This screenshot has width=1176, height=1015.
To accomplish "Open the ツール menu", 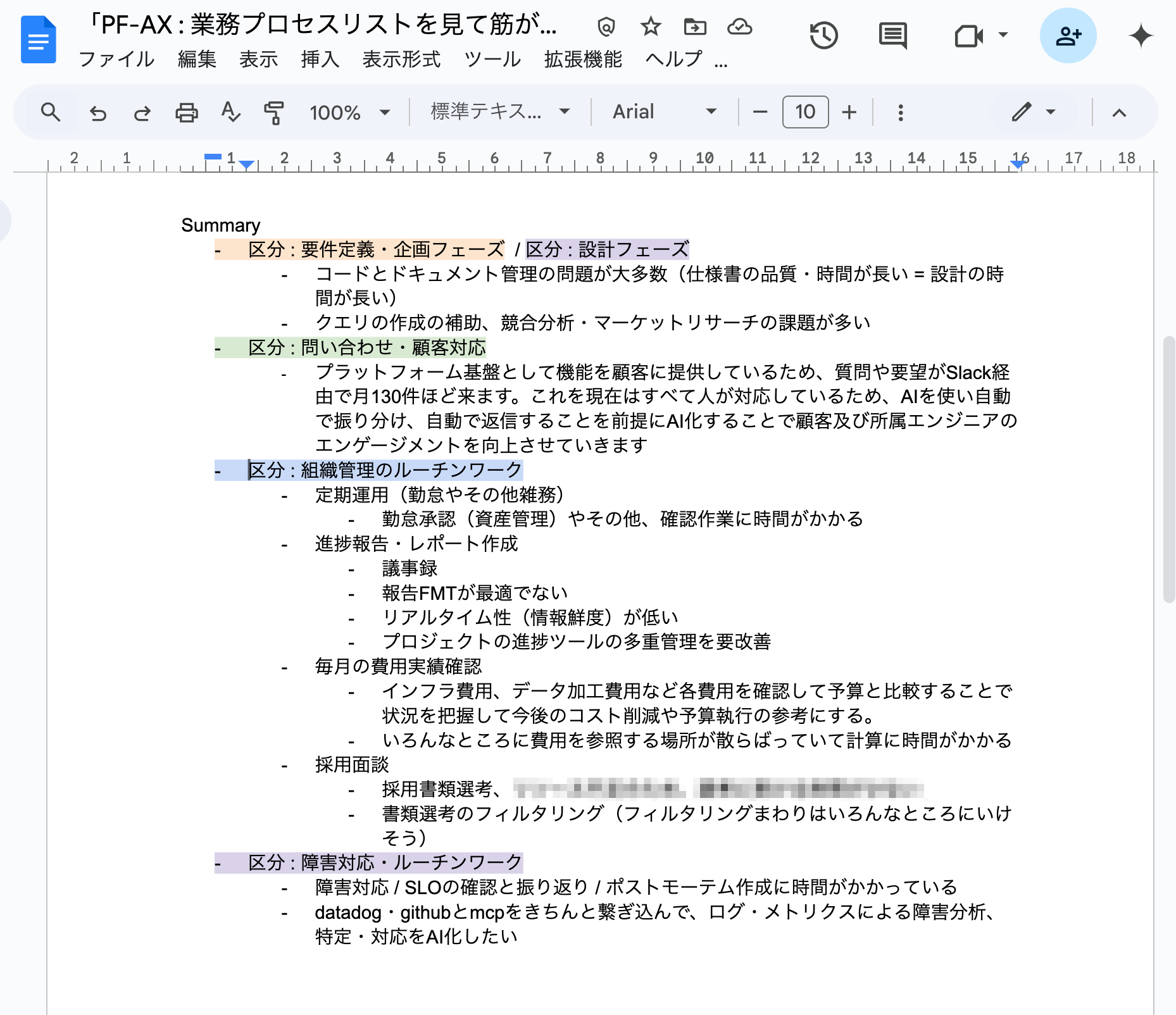I will click(x=492, y=59).
